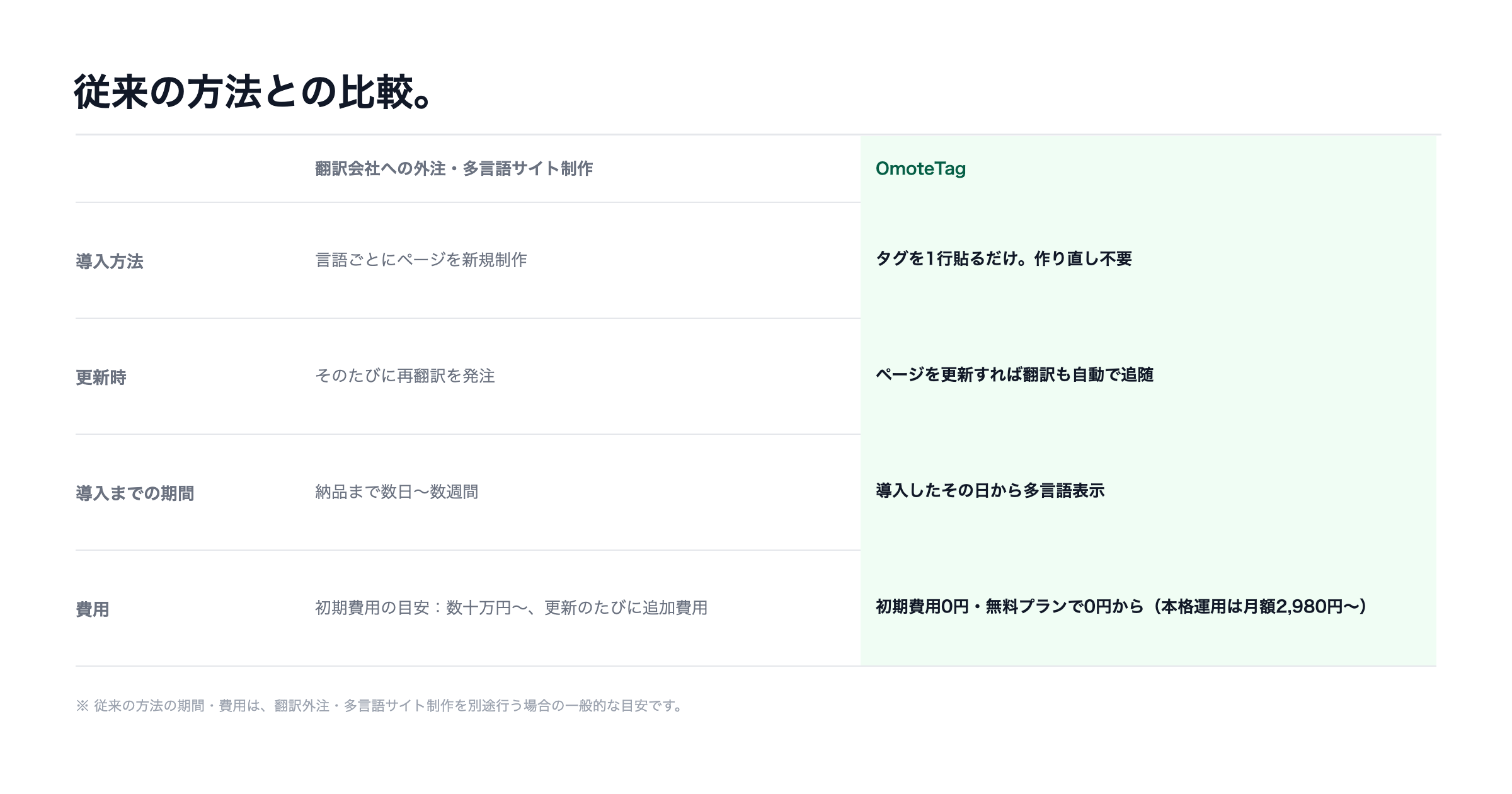
Task: Select row label 導入までの期間
Action: coord(135,493)
